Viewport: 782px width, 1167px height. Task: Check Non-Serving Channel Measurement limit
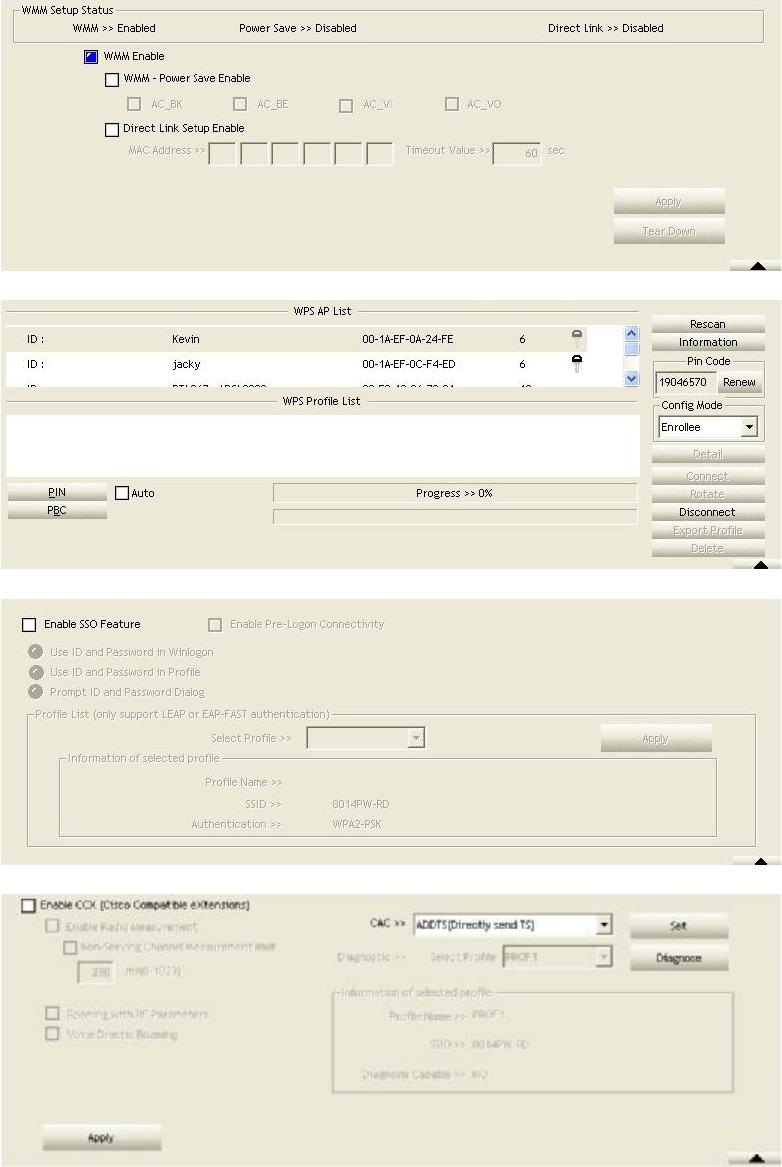pos(70,947)
